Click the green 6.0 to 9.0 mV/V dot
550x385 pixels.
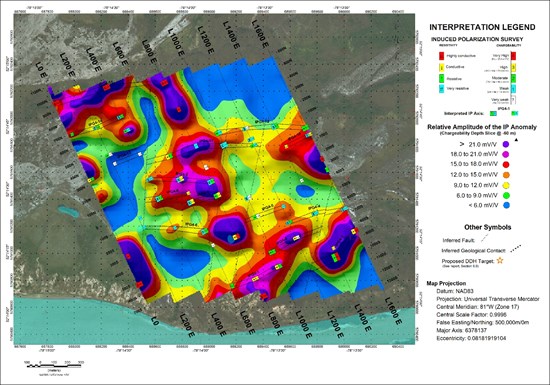click(x=506, y=195)
